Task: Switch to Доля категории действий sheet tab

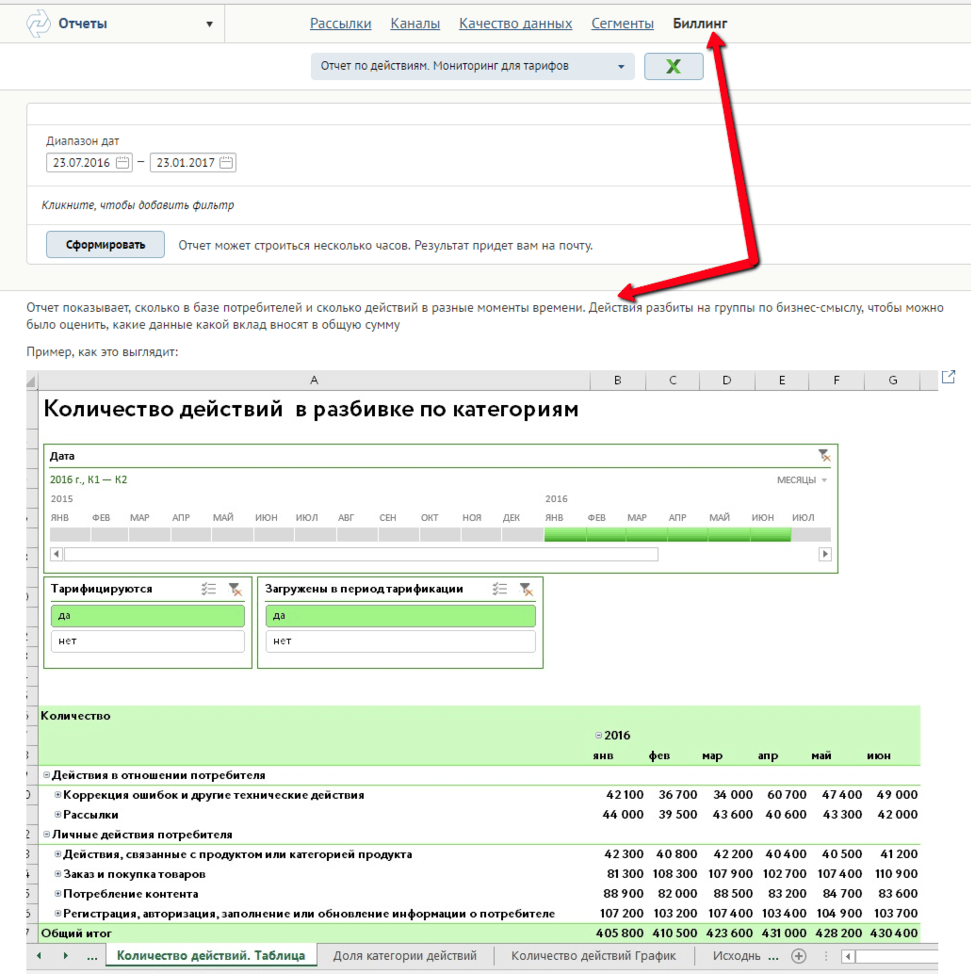Action: (x=404, y=956)
